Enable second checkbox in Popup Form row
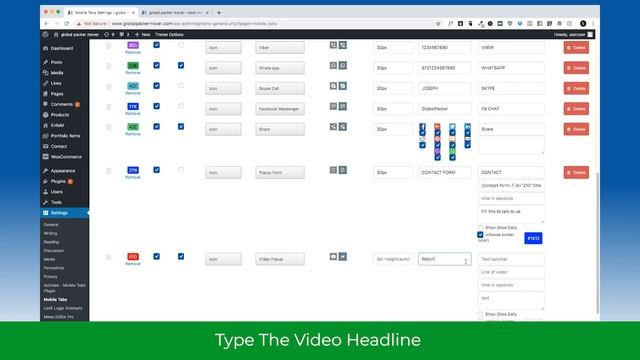The width and height of the screenshot is (640, 360). (181, 170)
